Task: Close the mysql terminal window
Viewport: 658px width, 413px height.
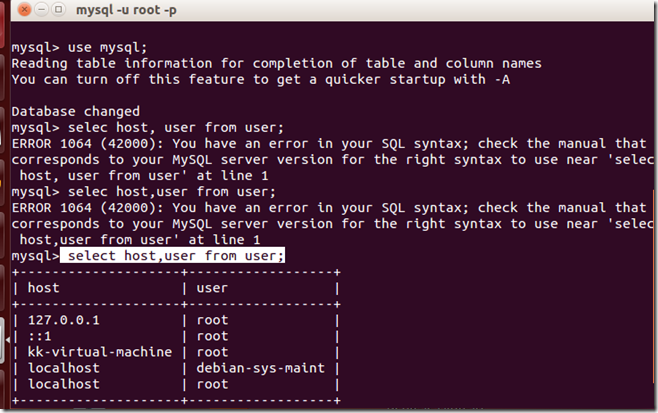Action: (25, 9)
